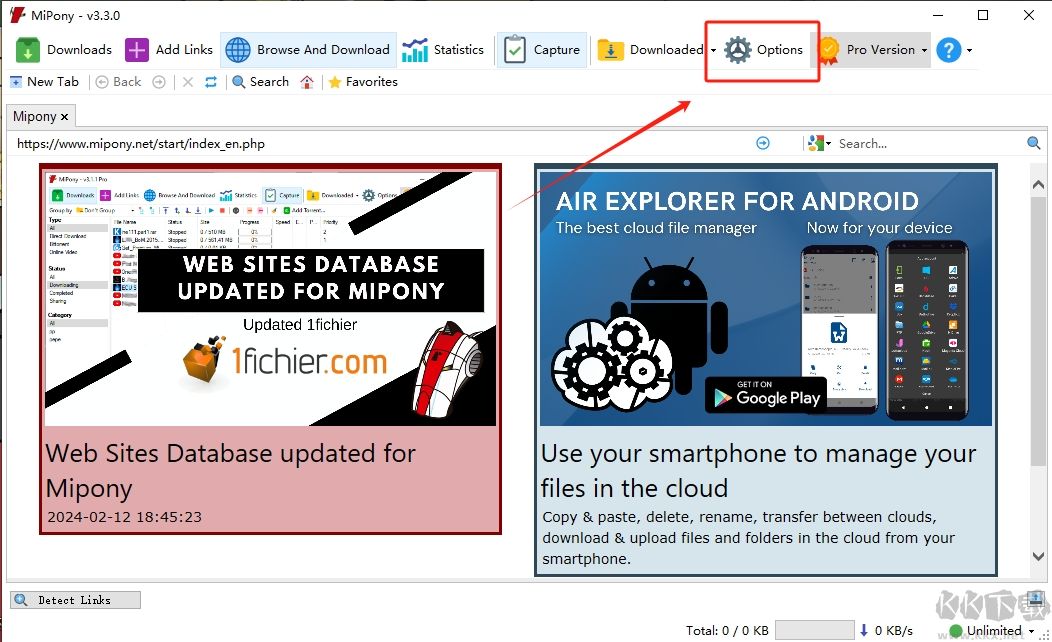The height and width of the screenshot is (642, 1052).
Task: Click the Air Explorer for Android banner
Action: pyautogui.click(x=766, y=298)
